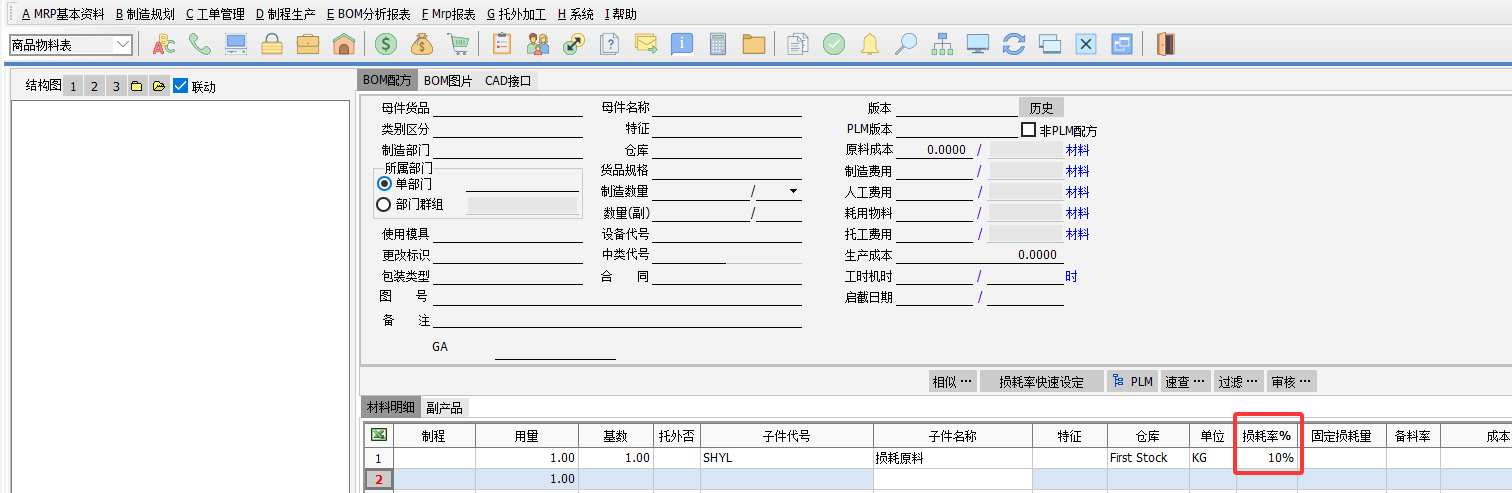Expand the 制造数量 unit dropdown arrow
Image resolution: width=1512 pixels, height=493 pixels.
(793, 191)
